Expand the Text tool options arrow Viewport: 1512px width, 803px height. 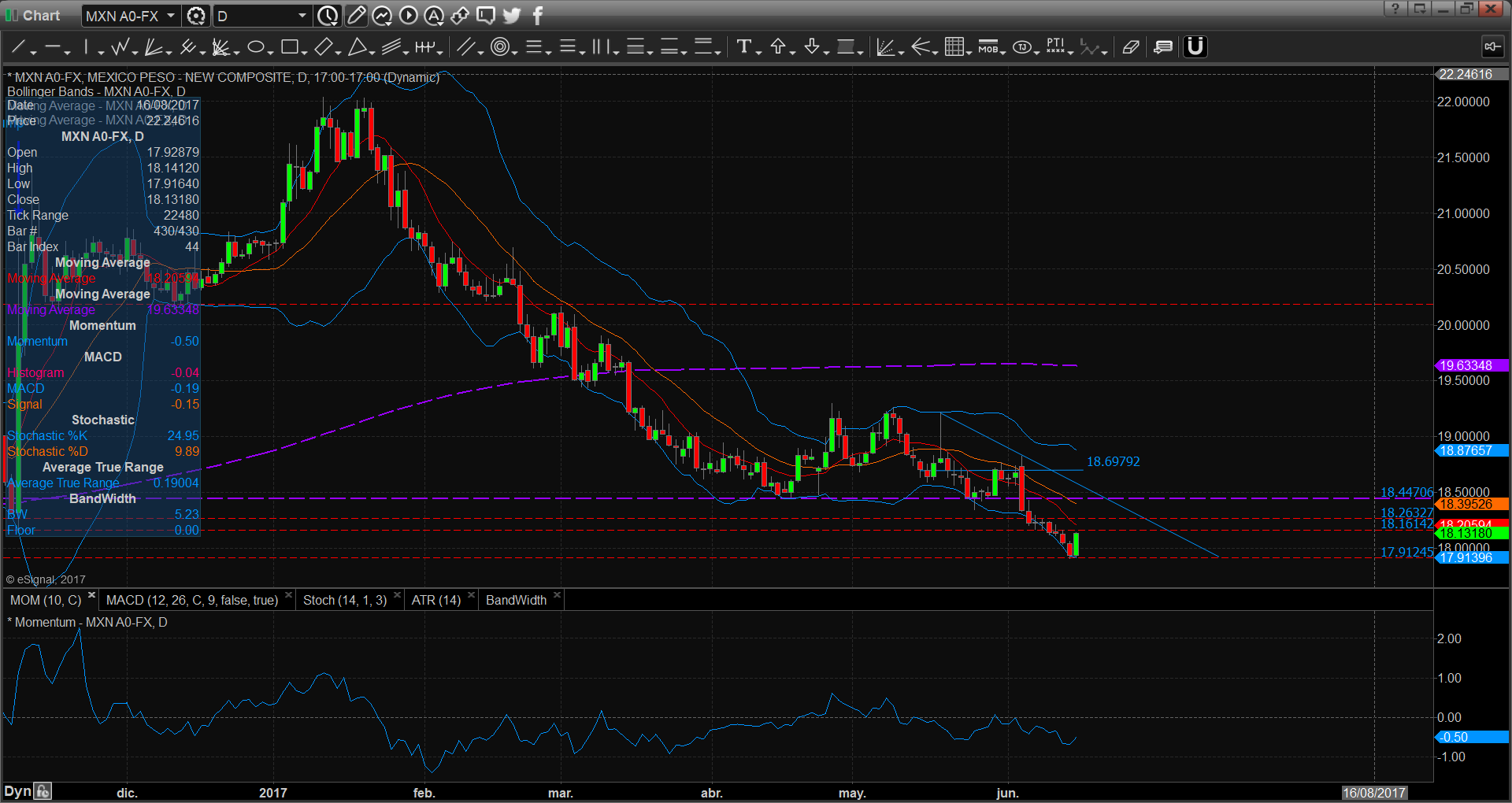[758, 52]
